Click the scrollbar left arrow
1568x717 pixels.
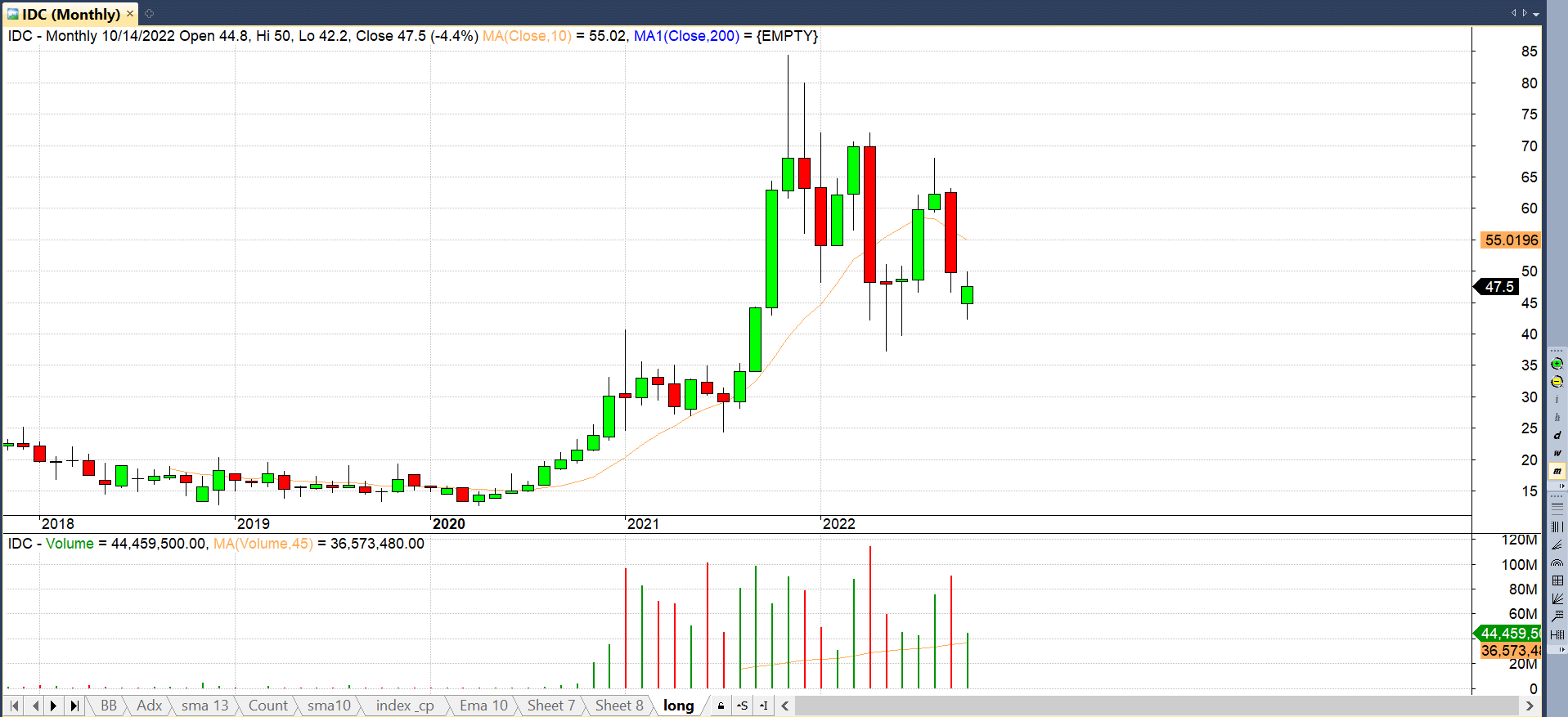tap(785, 706)
